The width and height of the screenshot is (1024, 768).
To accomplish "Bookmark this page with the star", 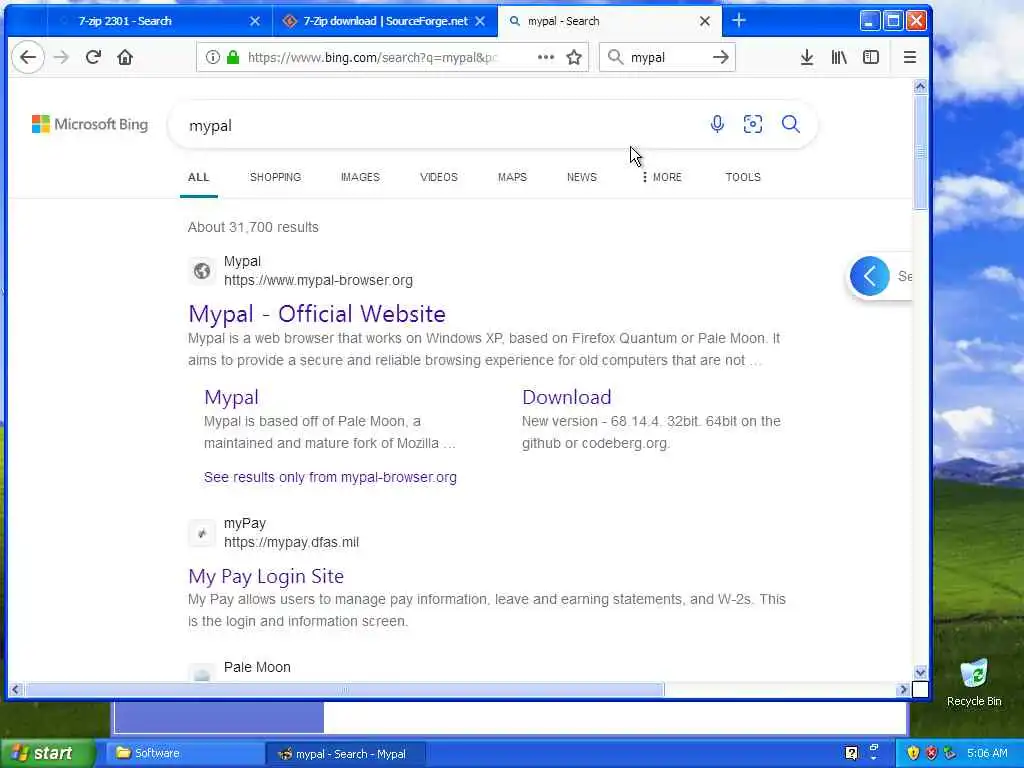I will 574,57.
